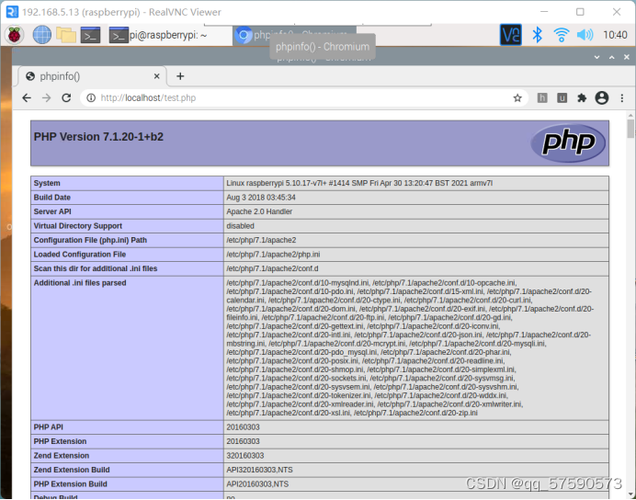The height and width of the screenshot is (500, 636).
Task: Click the '320160303' value
Action: [245, 455]
